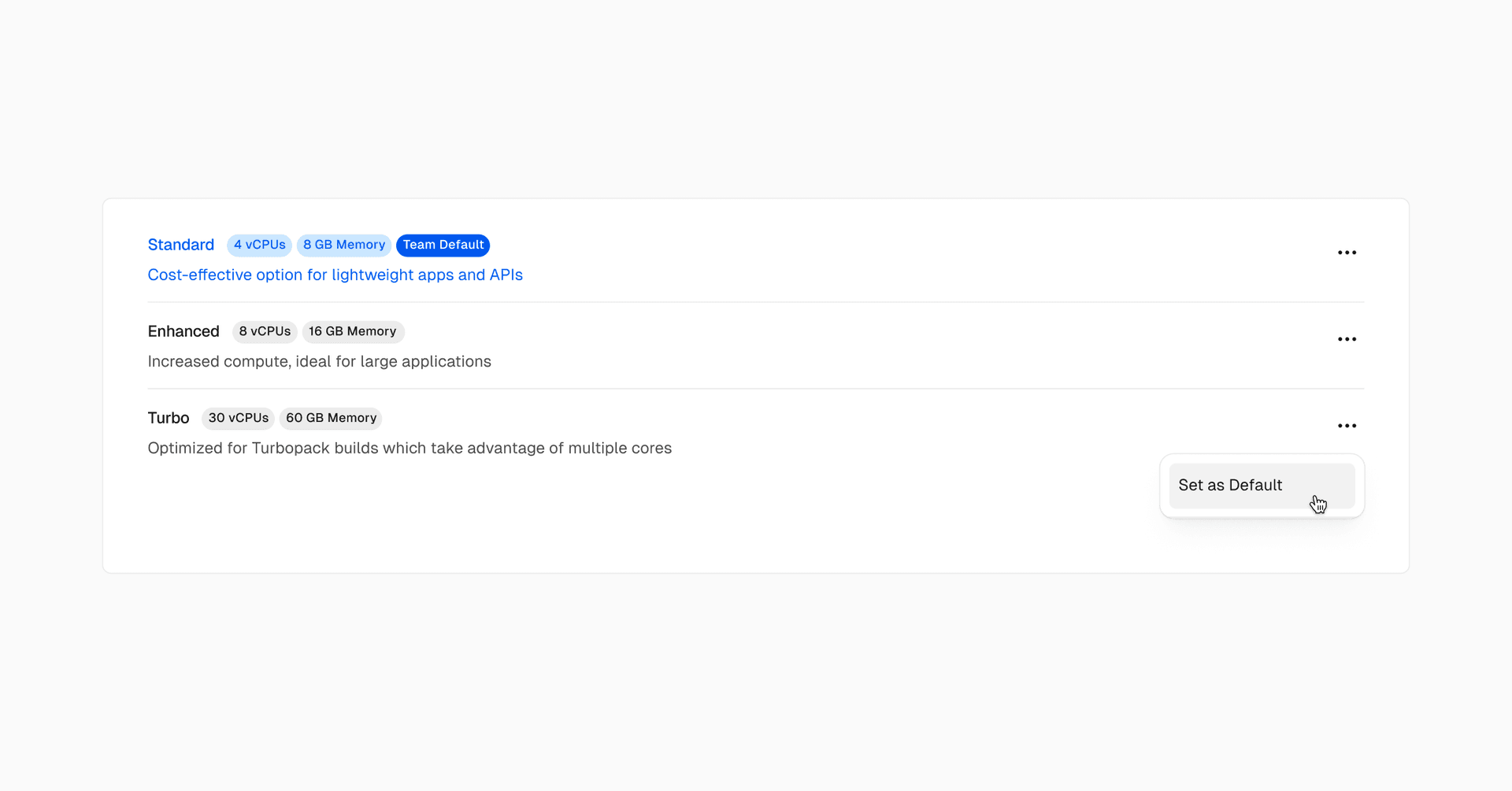Click the 30 vCPUs tag

pyautogui.click(x=238, y=418)
